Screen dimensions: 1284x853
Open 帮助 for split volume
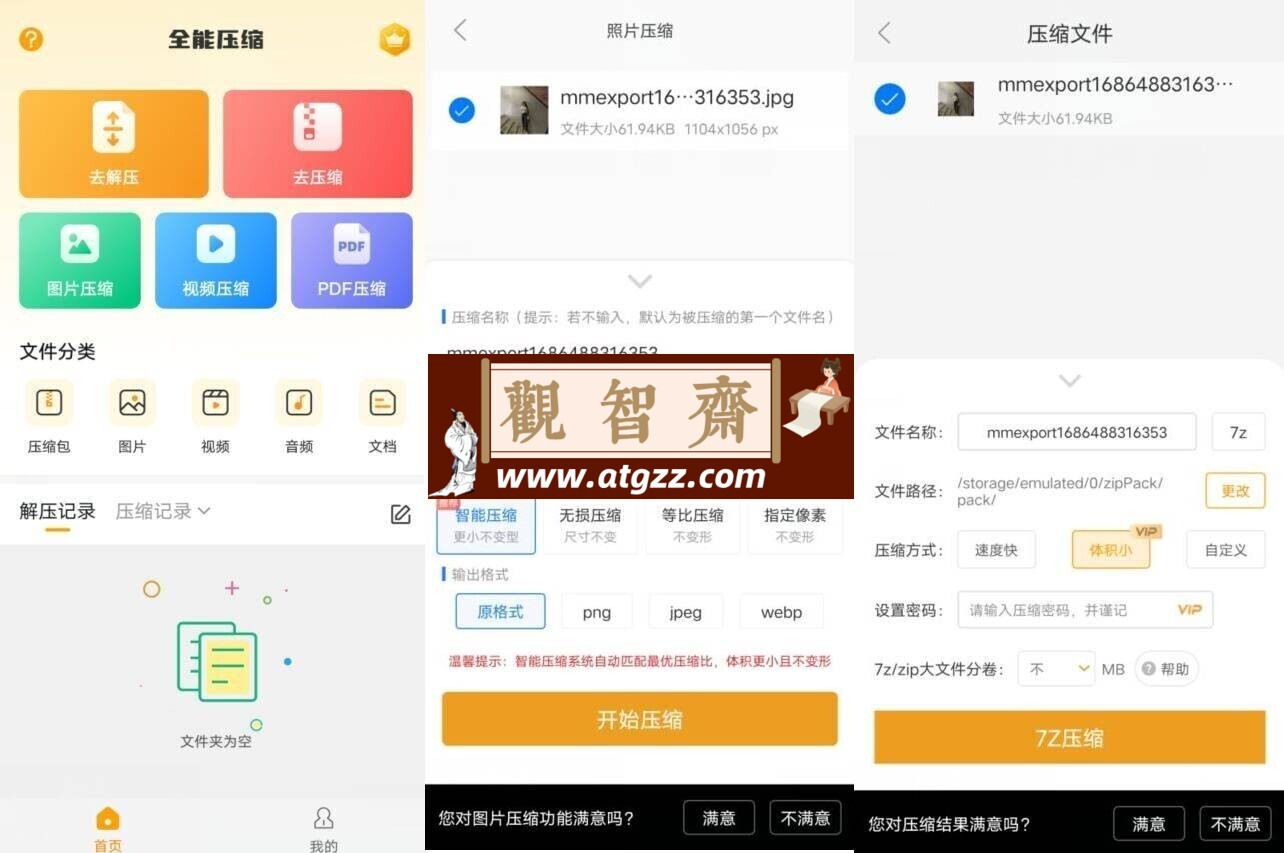click(x=1166, y=669)
